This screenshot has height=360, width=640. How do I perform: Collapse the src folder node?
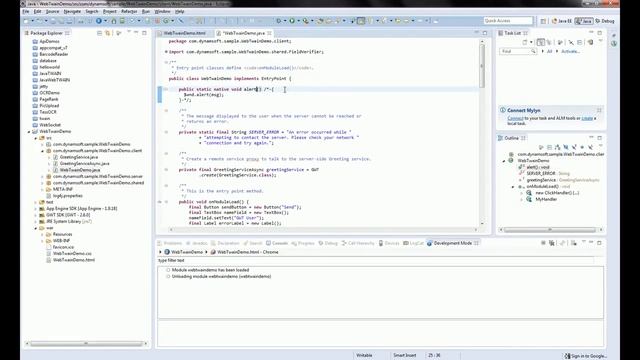(36, 138)
